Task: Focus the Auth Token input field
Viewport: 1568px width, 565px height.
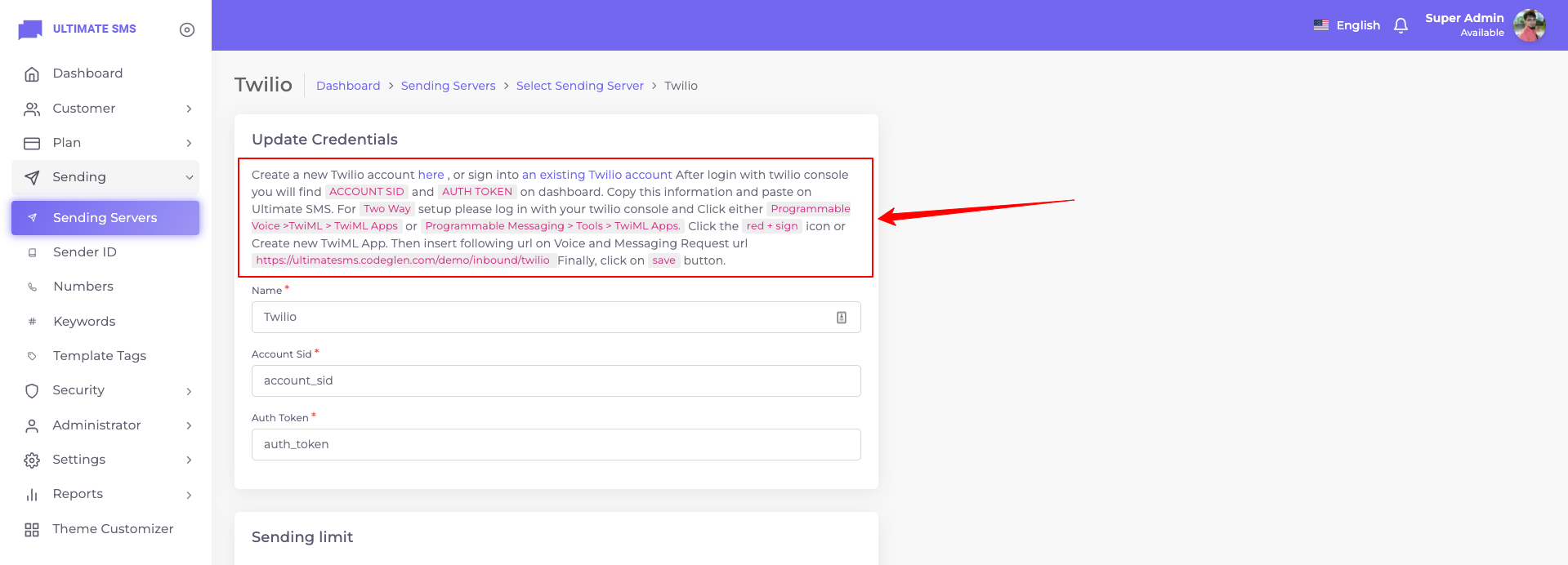Action: (x=556, y=444)
